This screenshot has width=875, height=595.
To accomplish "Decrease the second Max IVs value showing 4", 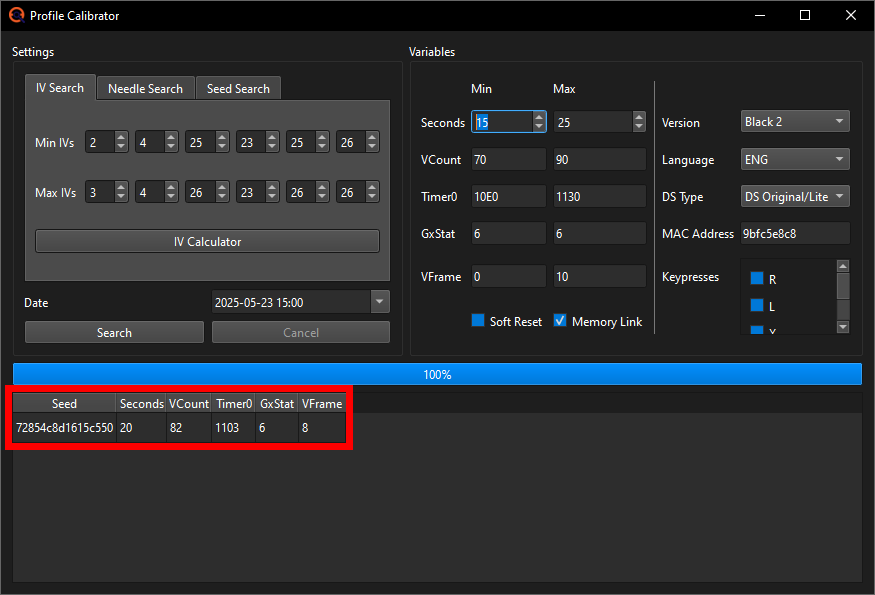I will (x=171, y=197).
